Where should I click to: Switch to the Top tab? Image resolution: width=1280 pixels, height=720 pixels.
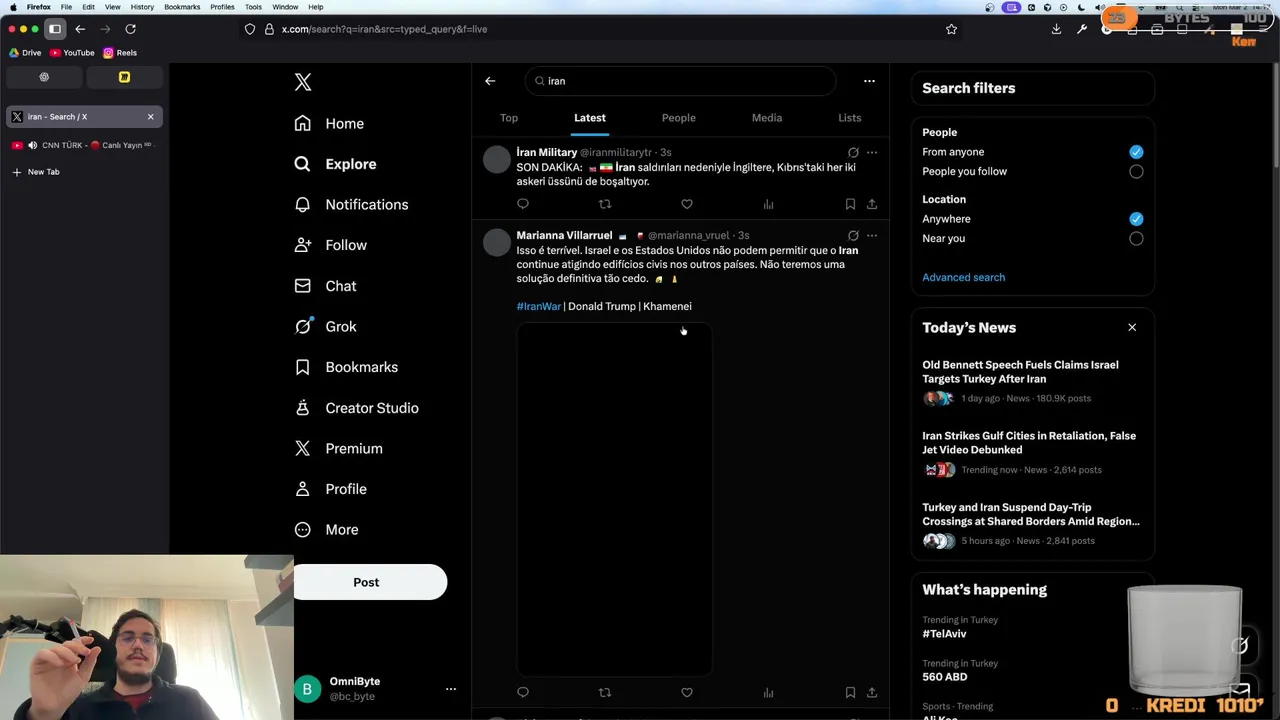pyautogui.click(x=509, y=118)
